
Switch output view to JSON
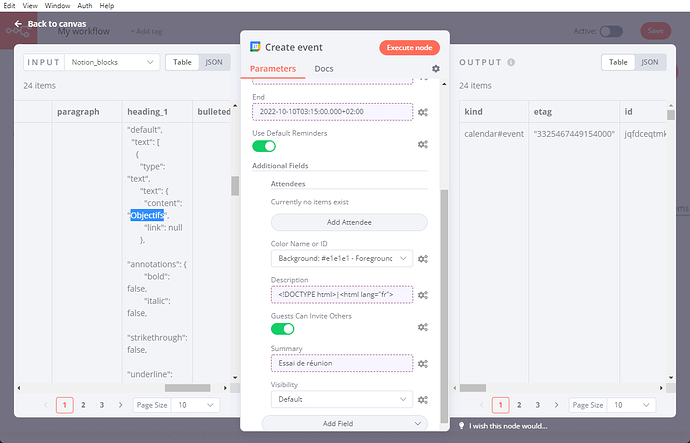click(650, 62)
